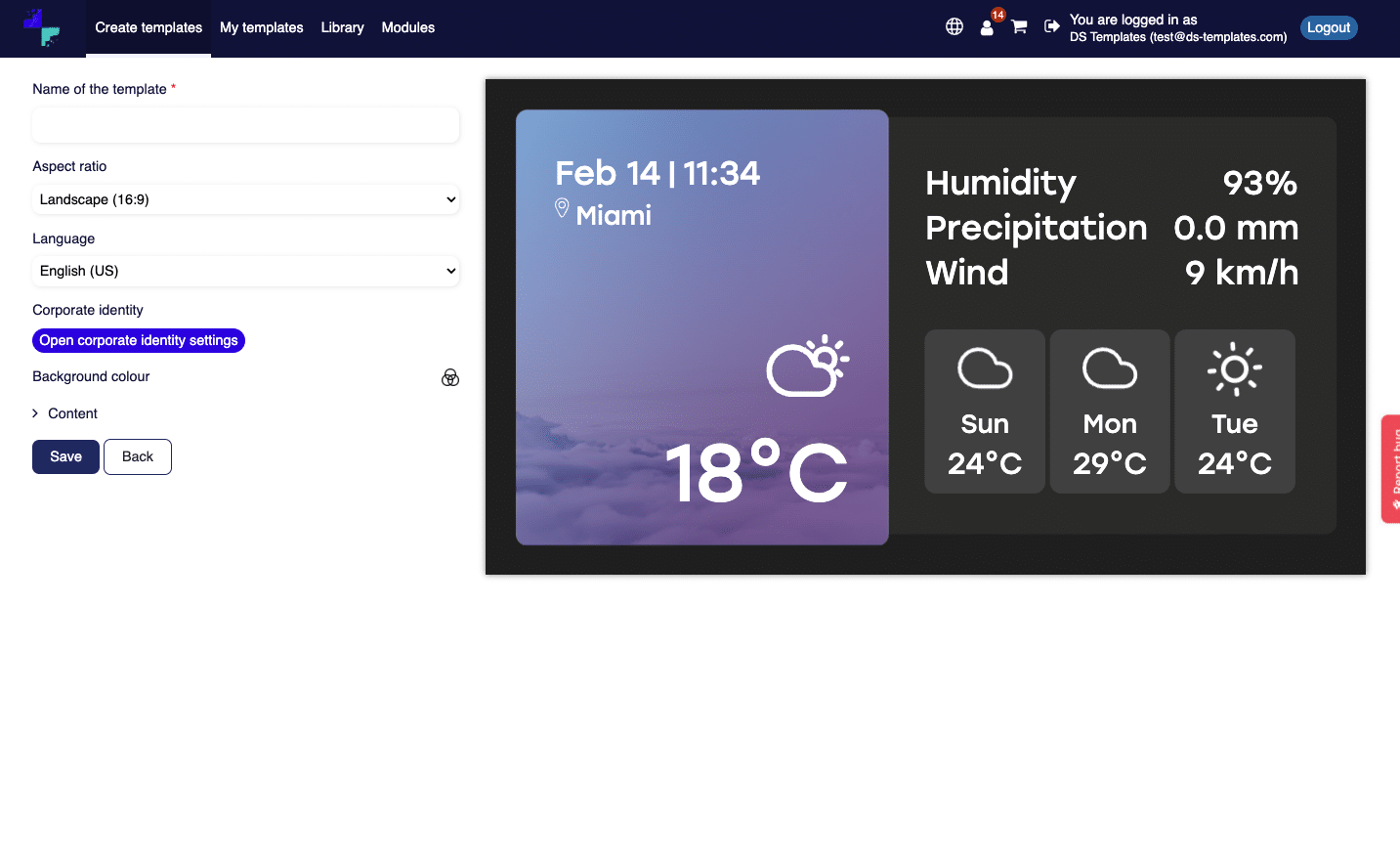Viewport: 1400px width, 864px height.
Task: Click the sign-out arrow icon
Action: [1051, 27]
